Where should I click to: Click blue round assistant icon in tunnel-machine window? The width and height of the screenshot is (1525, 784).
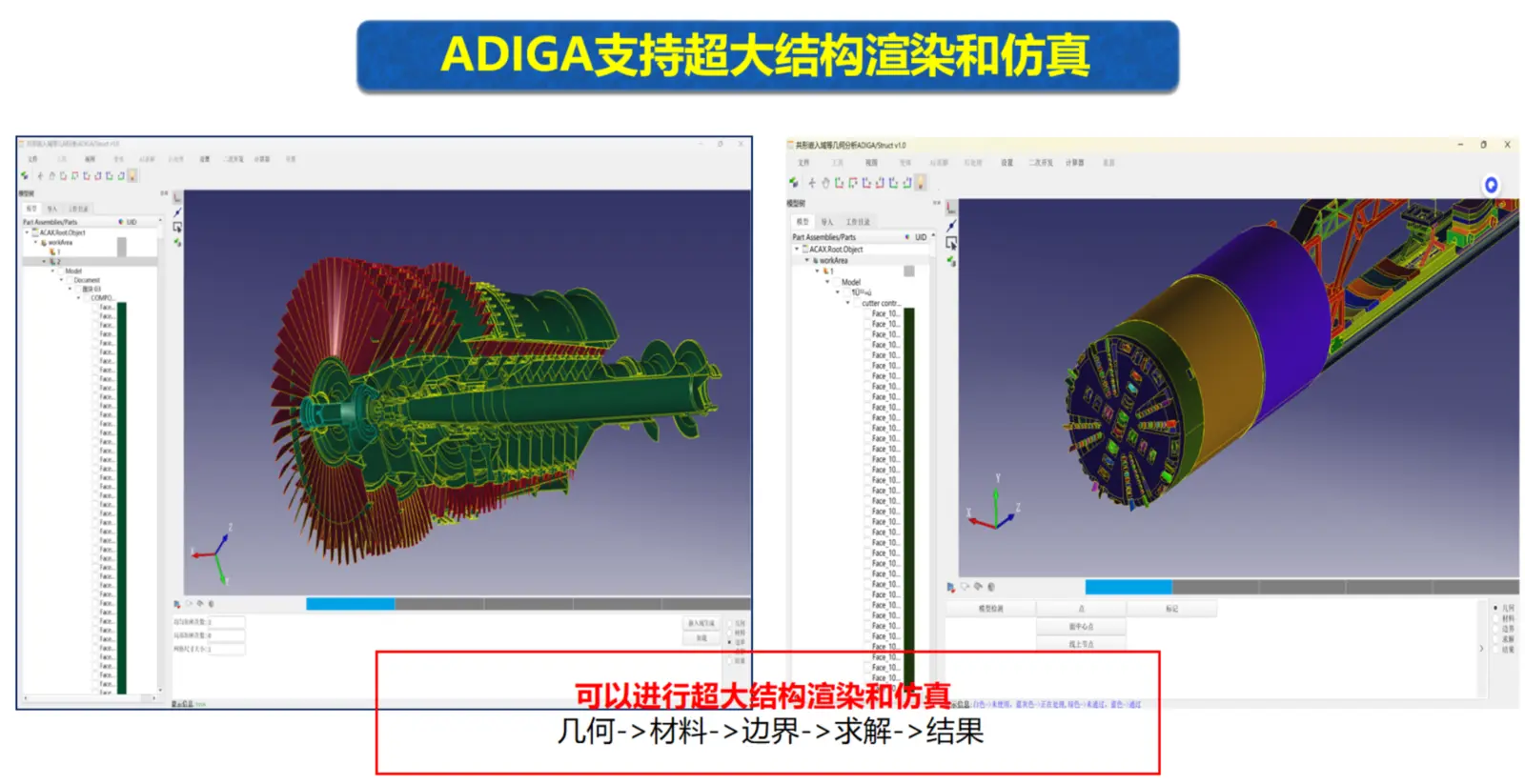1491,185
